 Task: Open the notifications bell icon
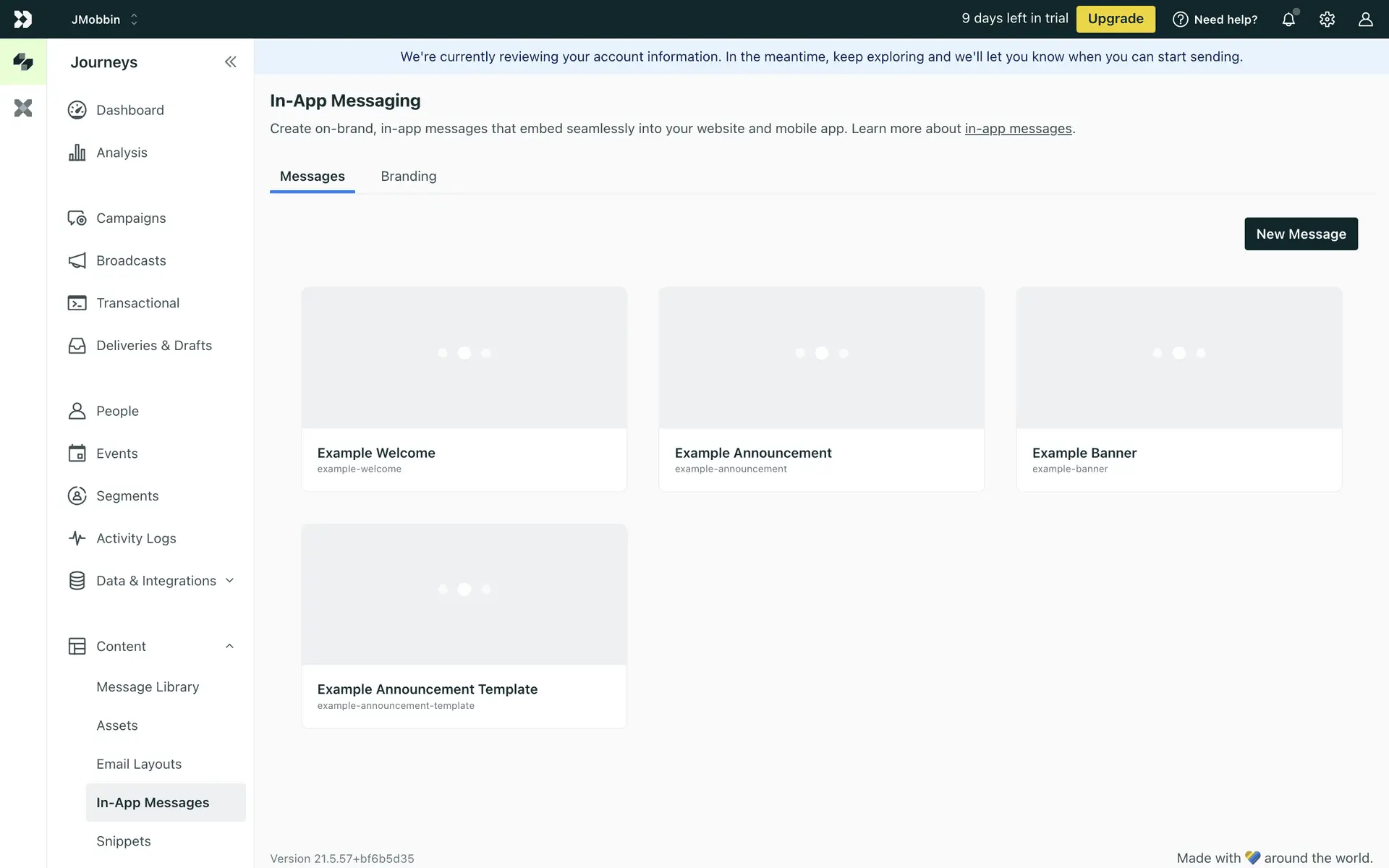[1288, 20]
